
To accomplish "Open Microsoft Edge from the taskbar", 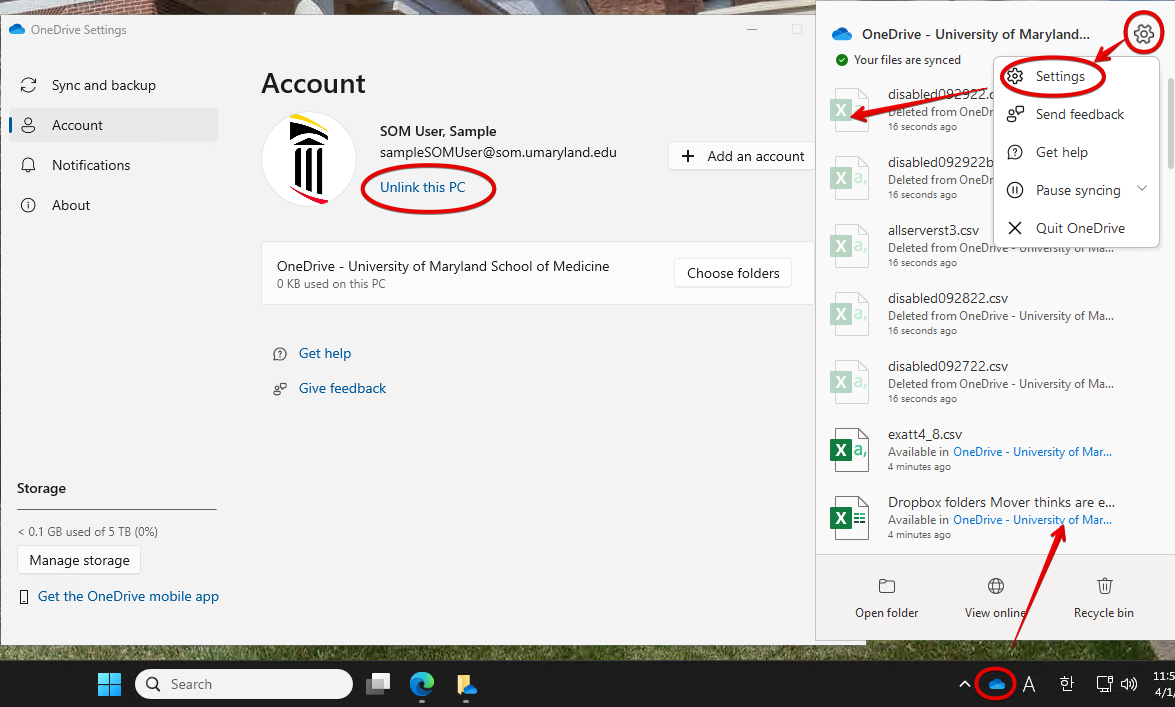I will 422,684.
